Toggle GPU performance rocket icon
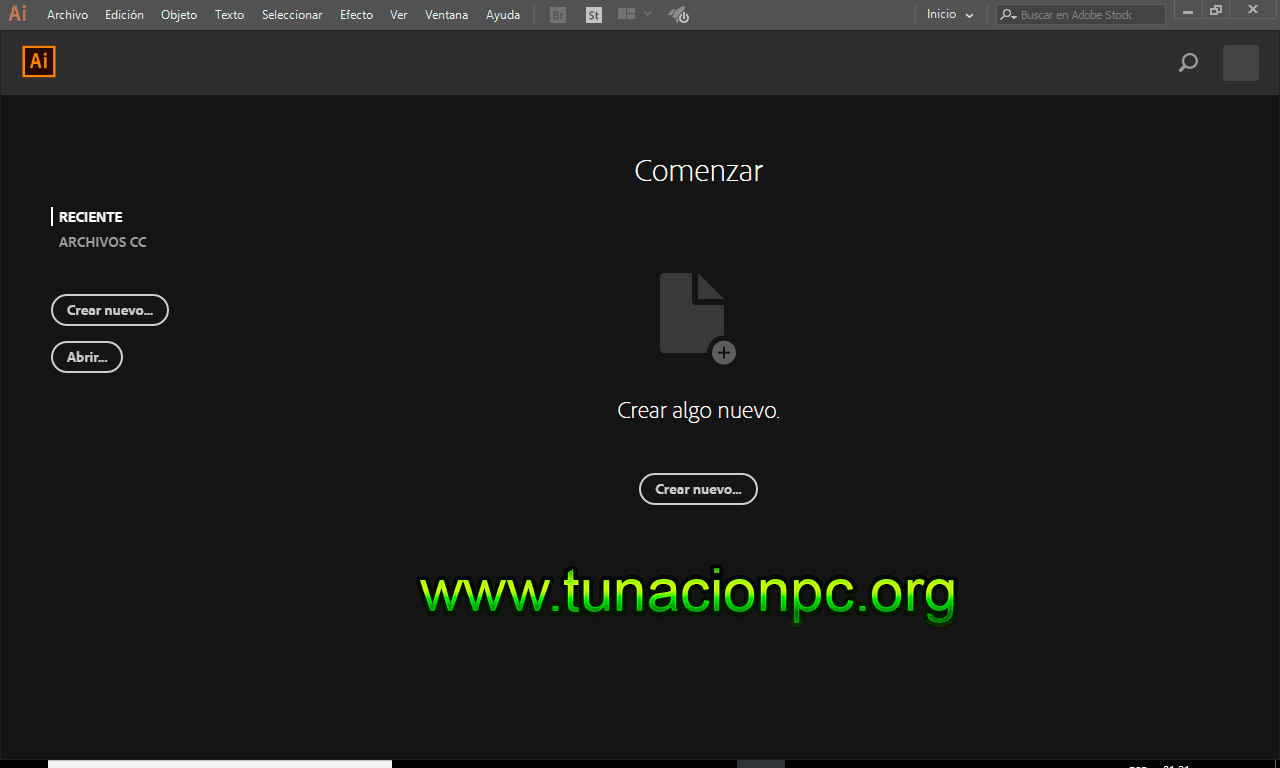Image resolution: width=1280 pixels, height=768 pixels. [x=679, y=15]
